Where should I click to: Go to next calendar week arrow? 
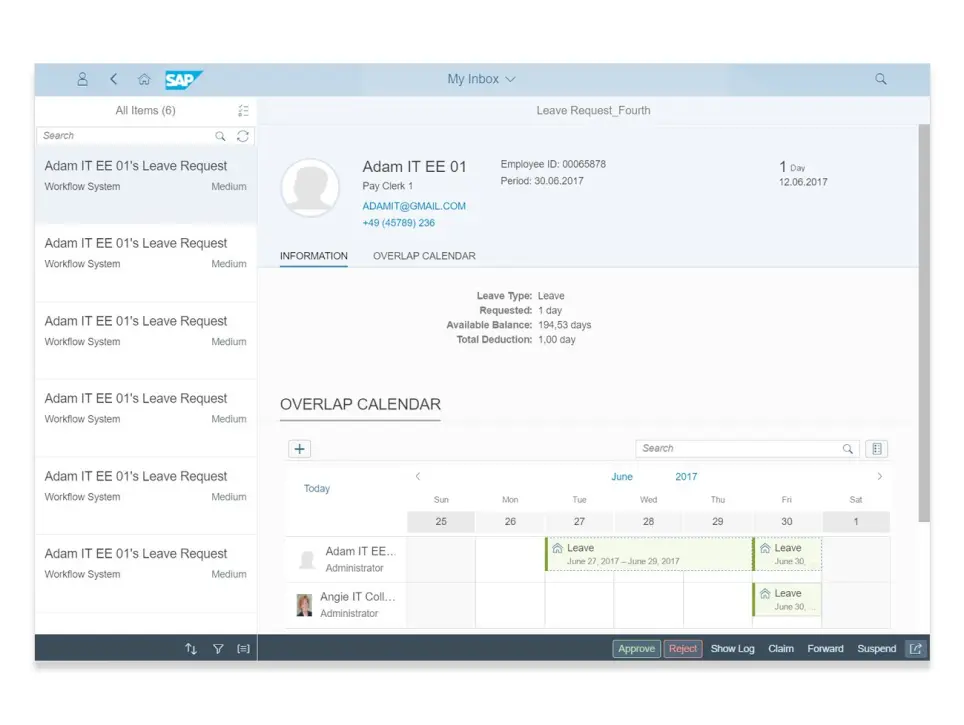880,477
